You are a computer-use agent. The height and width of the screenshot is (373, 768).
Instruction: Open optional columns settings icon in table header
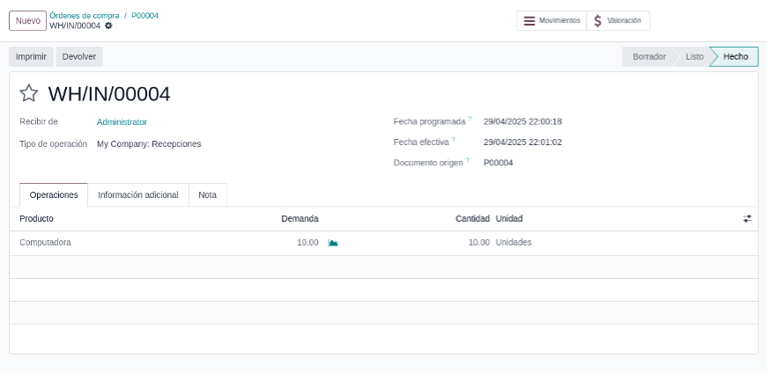click(747, 219)
